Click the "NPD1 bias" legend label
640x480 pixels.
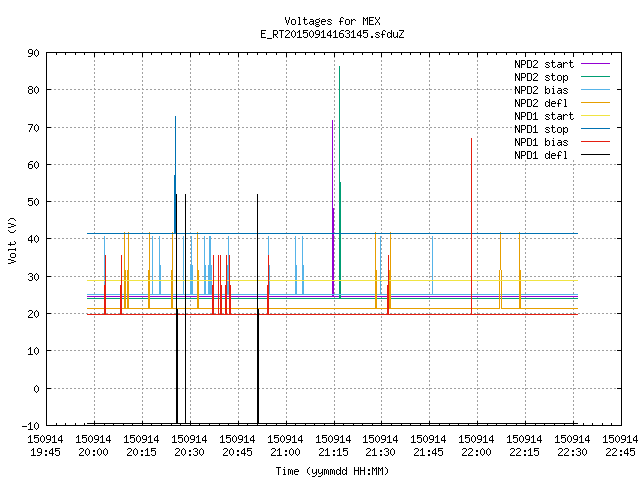pos(541,142)
